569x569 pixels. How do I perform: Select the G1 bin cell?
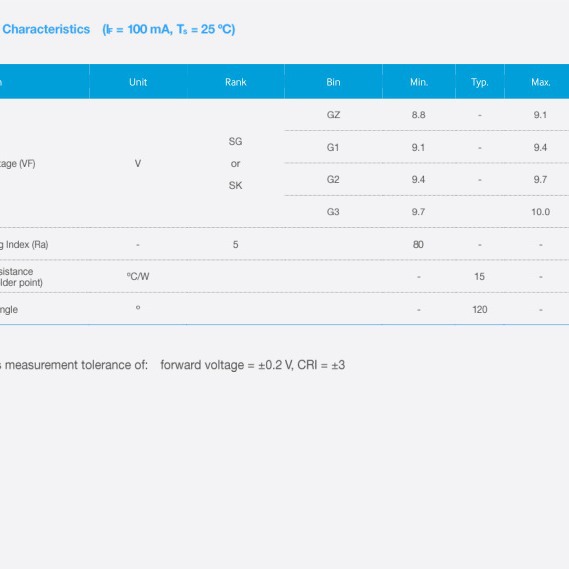click(x=333, y=147)
